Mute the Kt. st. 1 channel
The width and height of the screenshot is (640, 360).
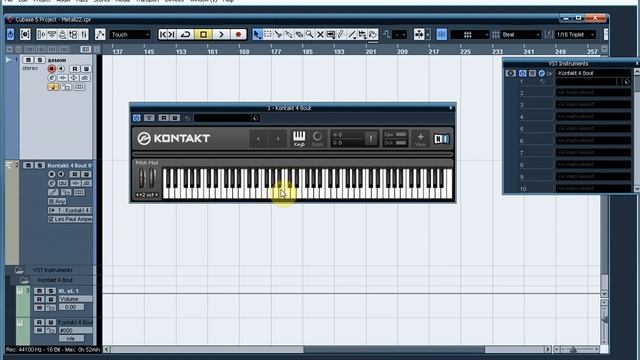pos(39,291)
